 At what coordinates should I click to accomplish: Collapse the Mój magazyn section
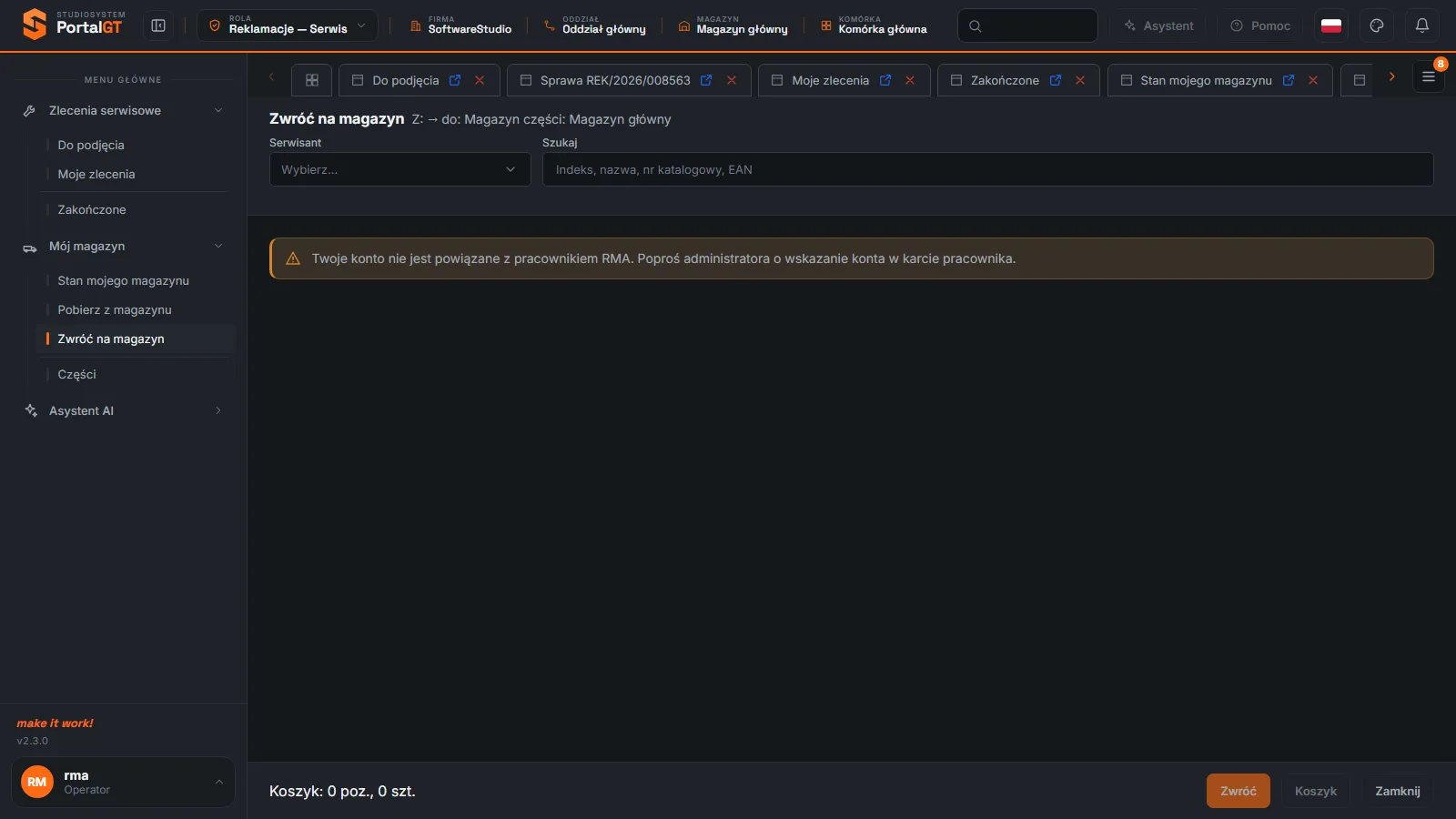pyautogui.click(x=123, y=246)
